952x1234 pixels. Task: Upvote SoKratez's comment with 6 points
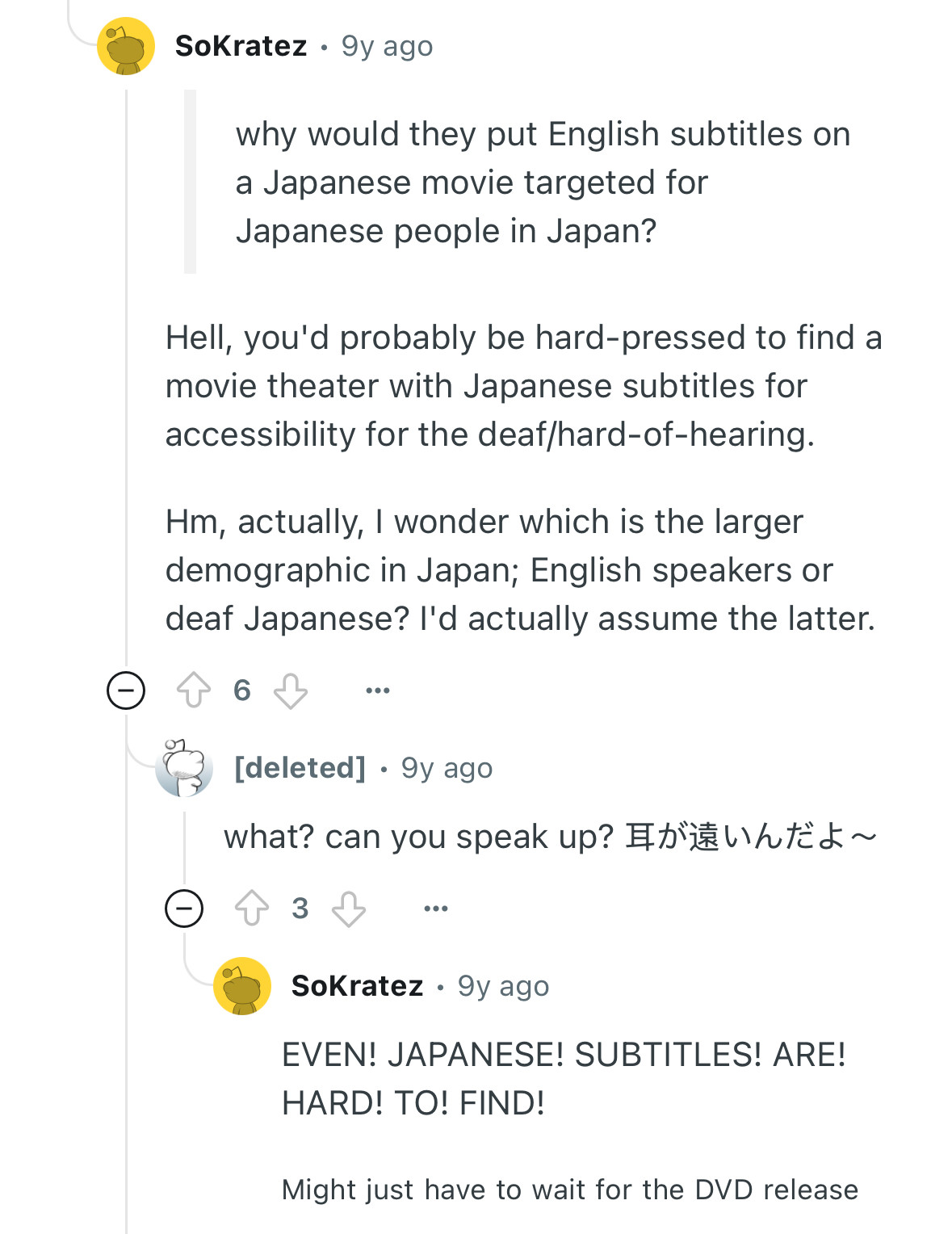coord(194,690)
